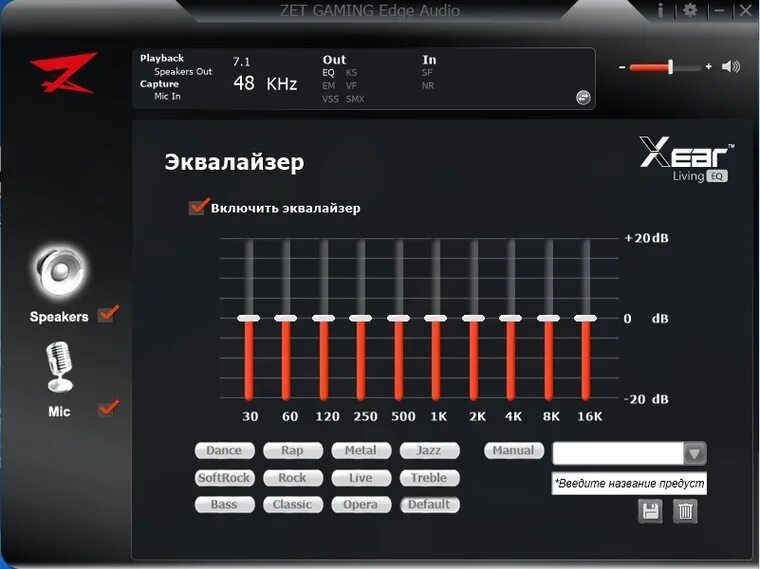Screen dimensions: 760x569
Task: Click the 4K equalizer slider handle
Action: point(510,318)
